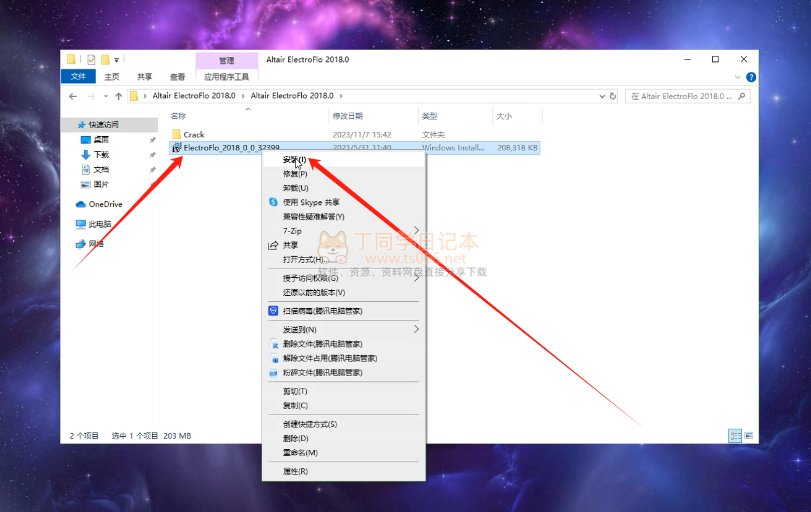Click the icon beside 解除文件占用(腾讯电脑管家)
This screenshot has height=512, width=811.
(x=274, y=358)
